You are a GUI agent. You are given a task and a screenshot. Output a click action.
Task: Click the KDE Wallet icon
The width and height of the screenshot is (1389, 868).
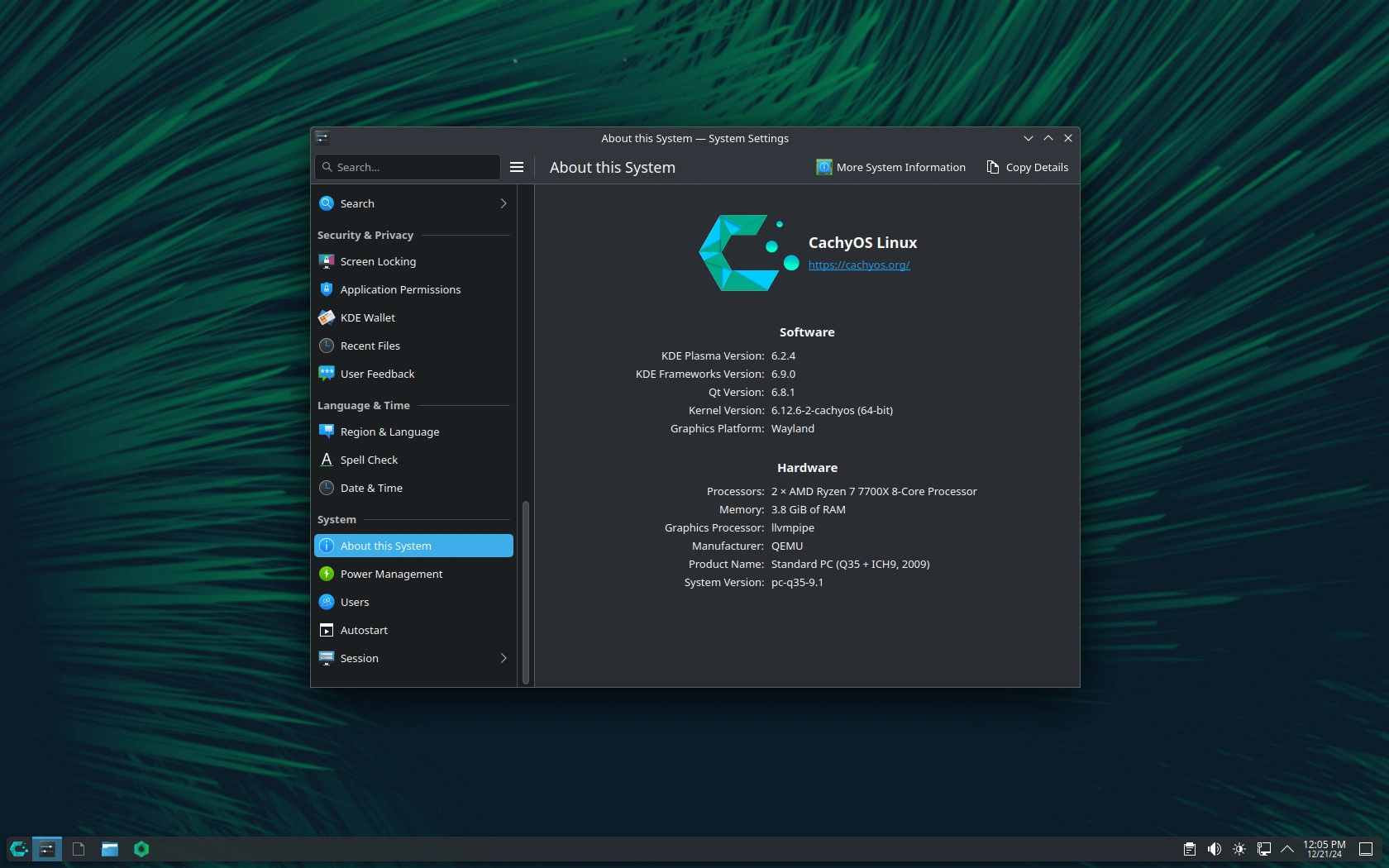click(x=327, y=317)
